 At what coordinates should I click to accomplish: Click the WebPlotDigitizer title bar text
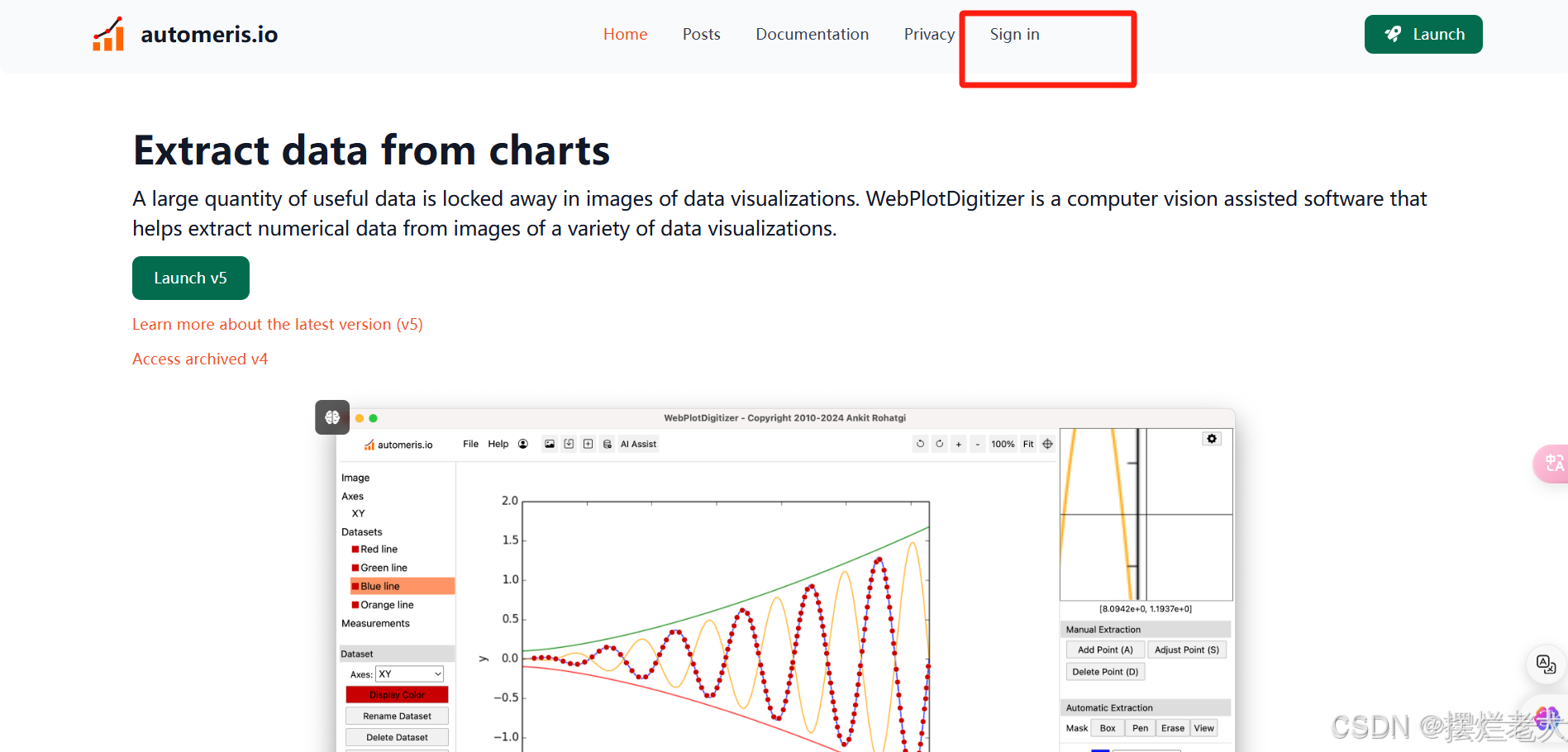click(x=785, y=418)
